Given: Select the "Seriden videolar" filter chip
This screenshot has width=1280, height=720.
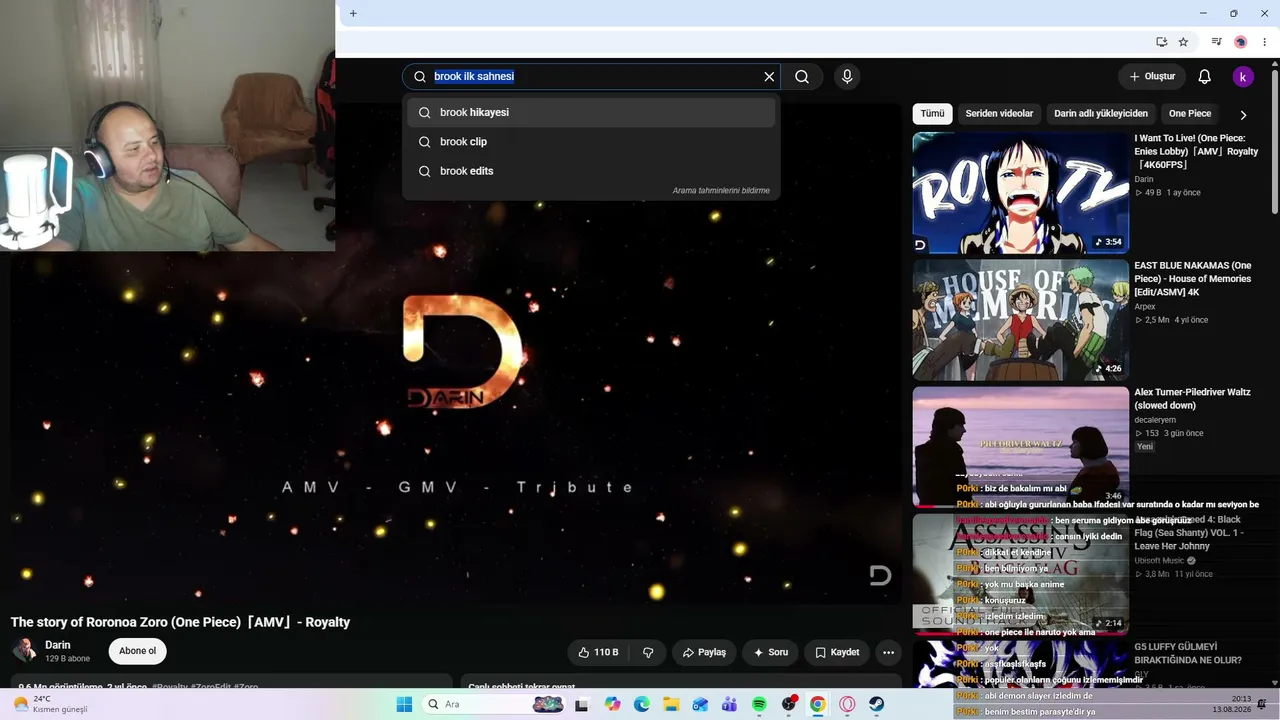Looking at the screenshot, I should pyautogui.click(x=999, y=114).
